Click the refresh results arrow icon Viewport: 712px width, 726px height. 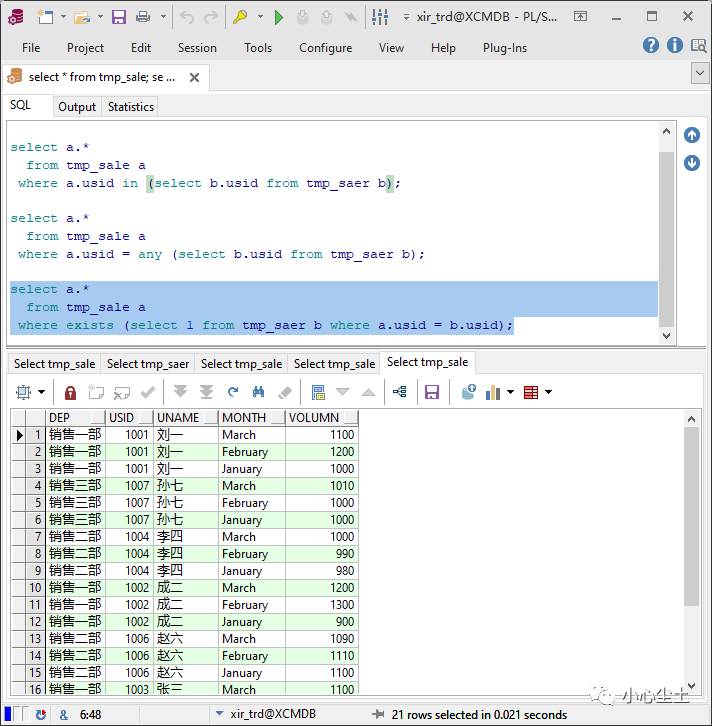coord(233,392)
